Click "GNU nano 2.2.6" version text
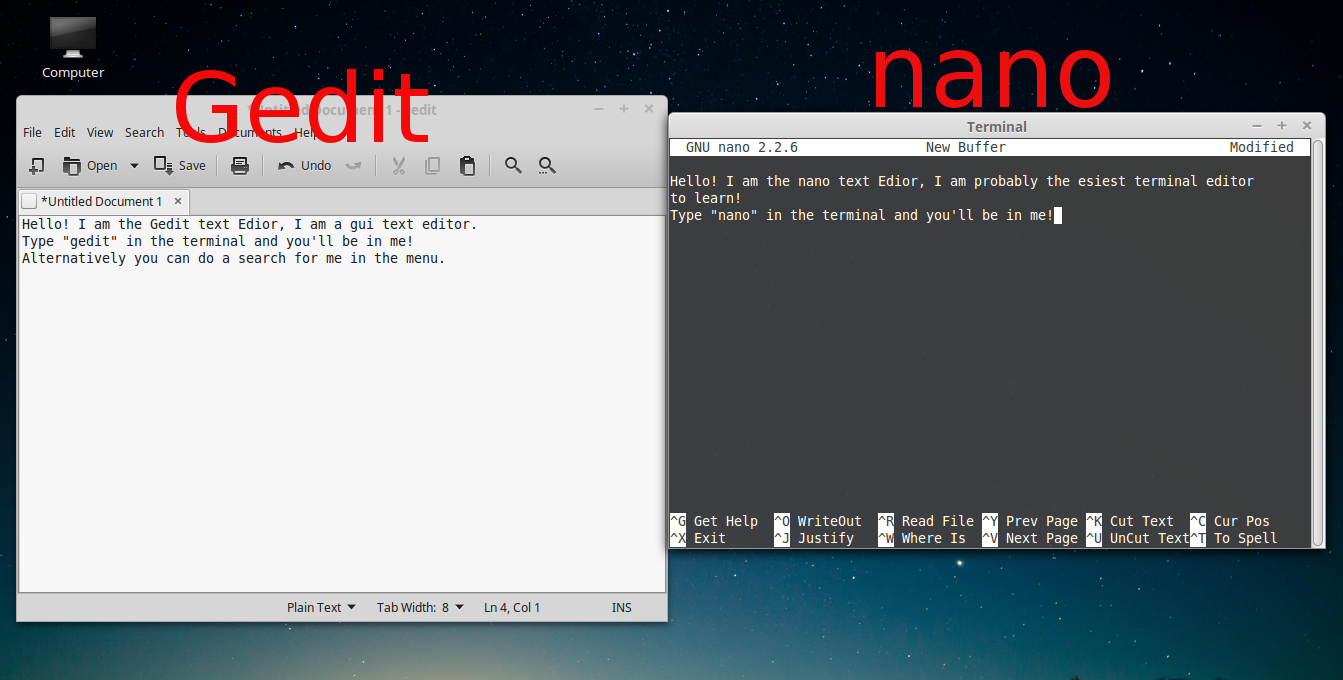Screen dimensions: 1343x680 [x=742, y=147]
